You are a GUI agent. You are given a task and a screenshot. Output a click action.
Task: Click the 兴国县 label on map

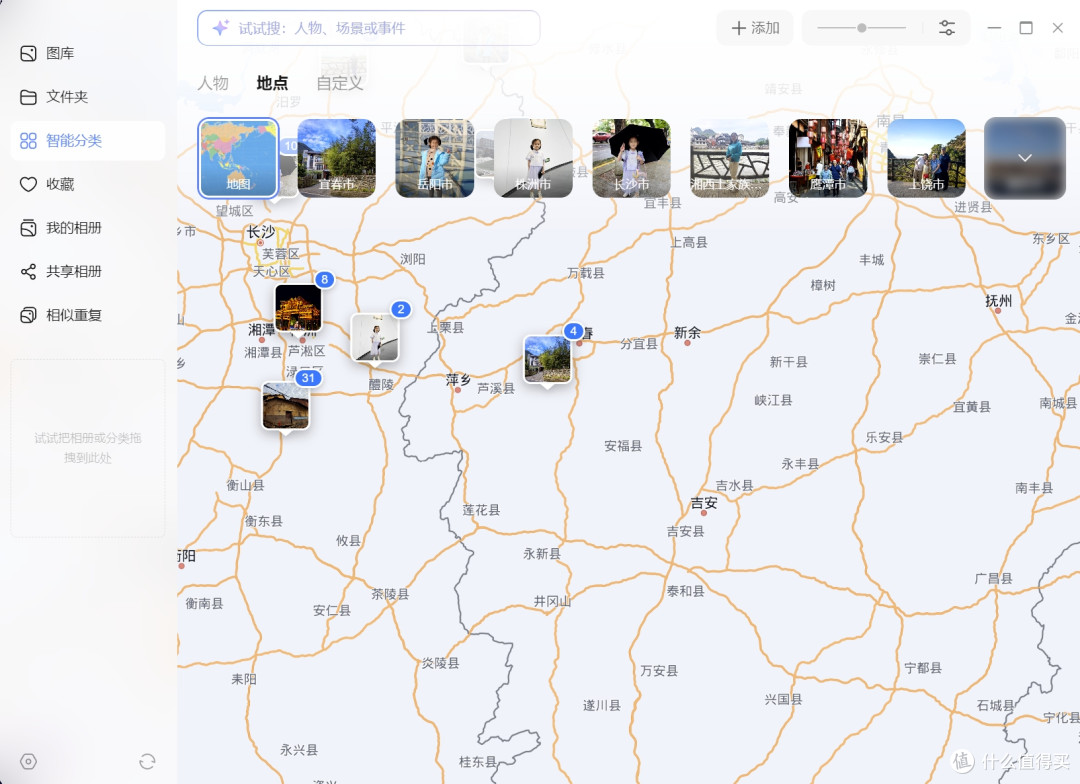[783, 699]
